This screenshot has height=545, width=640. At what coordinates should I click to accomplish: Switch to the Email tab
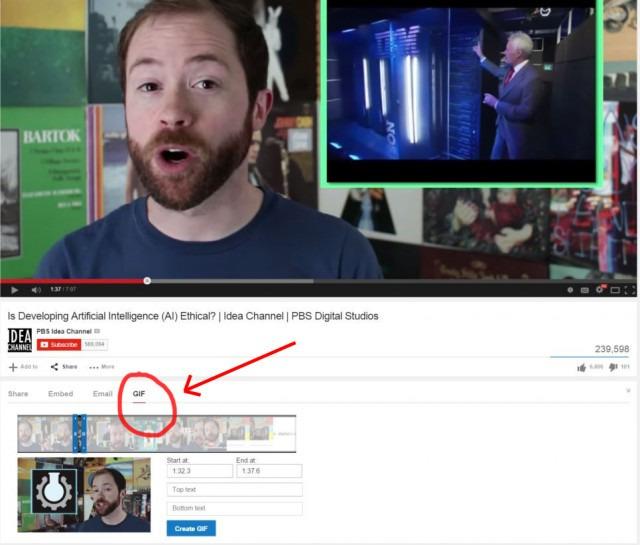(102, 394)
